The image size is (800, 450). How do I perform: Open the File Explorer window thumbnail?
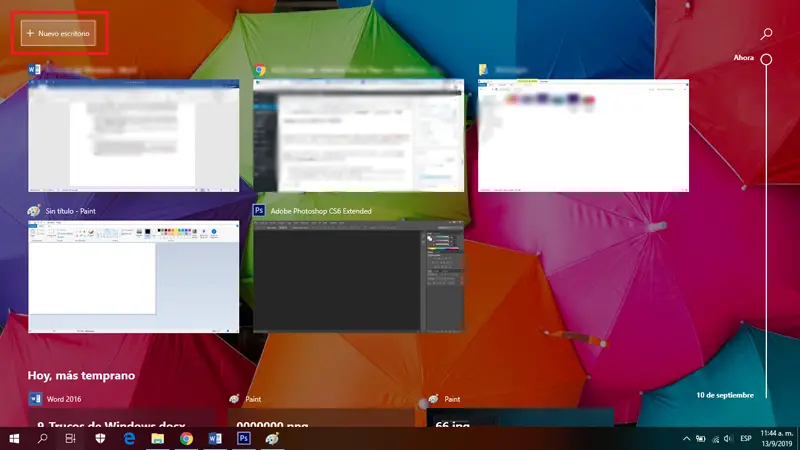click(x=583, y=135)
